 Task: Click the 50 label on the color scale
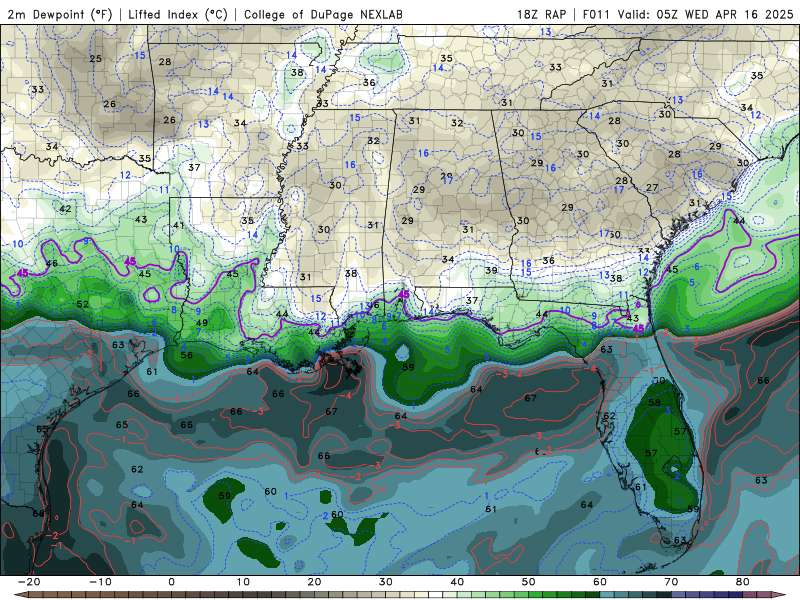point(529,582)
